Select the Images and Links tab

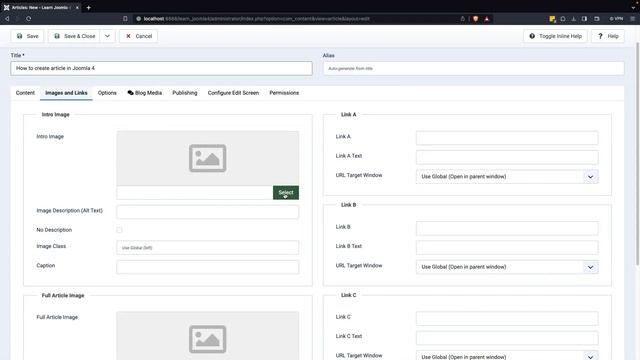click(x=66, y=93)
